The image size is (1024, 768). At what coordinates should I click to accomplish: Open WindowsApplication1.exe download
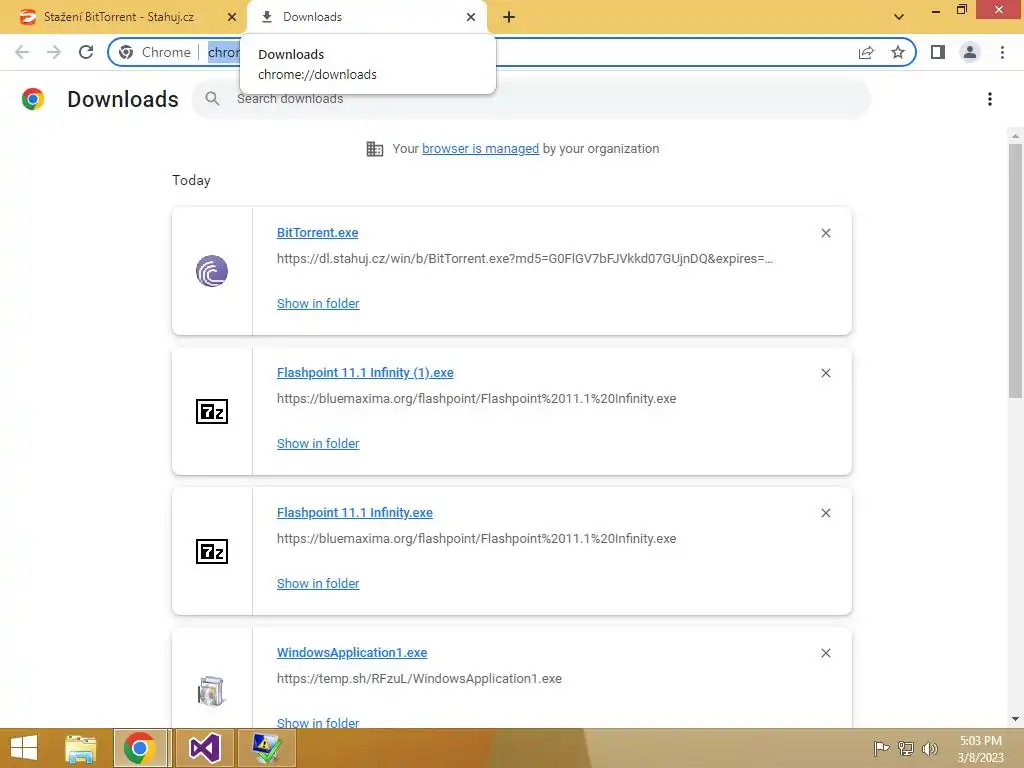click(352, 652)
